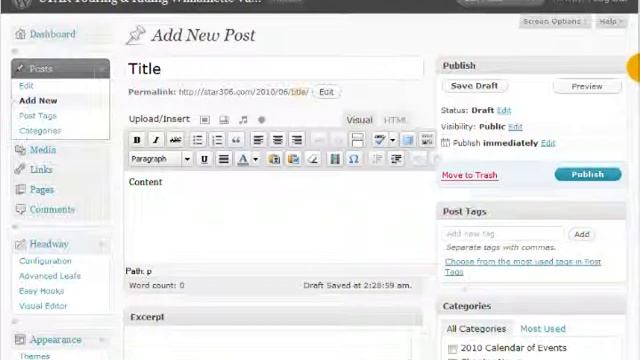This screenshot has width=640, height=360.
Task: Indent the paragraph
Action: [396, 159]
